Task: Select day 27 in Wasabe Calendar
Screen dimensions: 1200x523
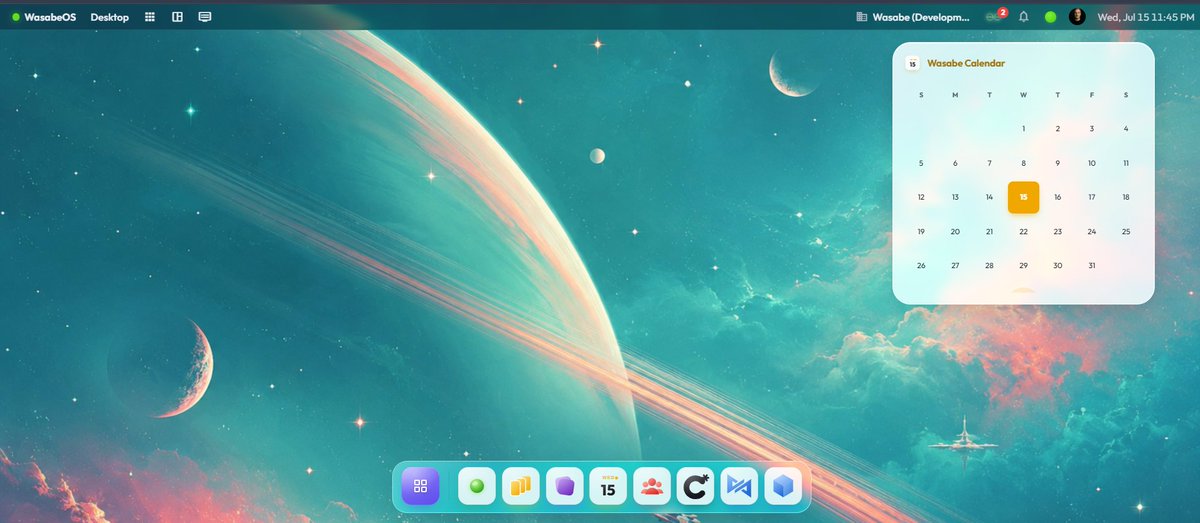Action: point(955,265)
